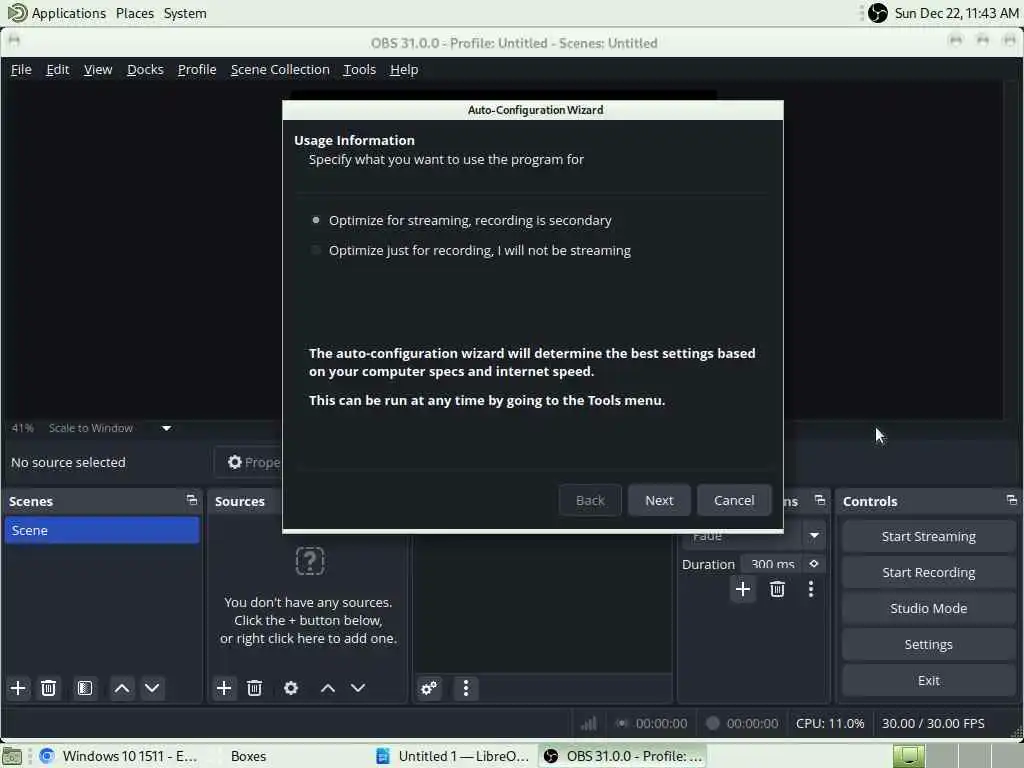The image size is (1024, 768).
Task: Remove transition with trash icon
Action: (x=777, y=589)
